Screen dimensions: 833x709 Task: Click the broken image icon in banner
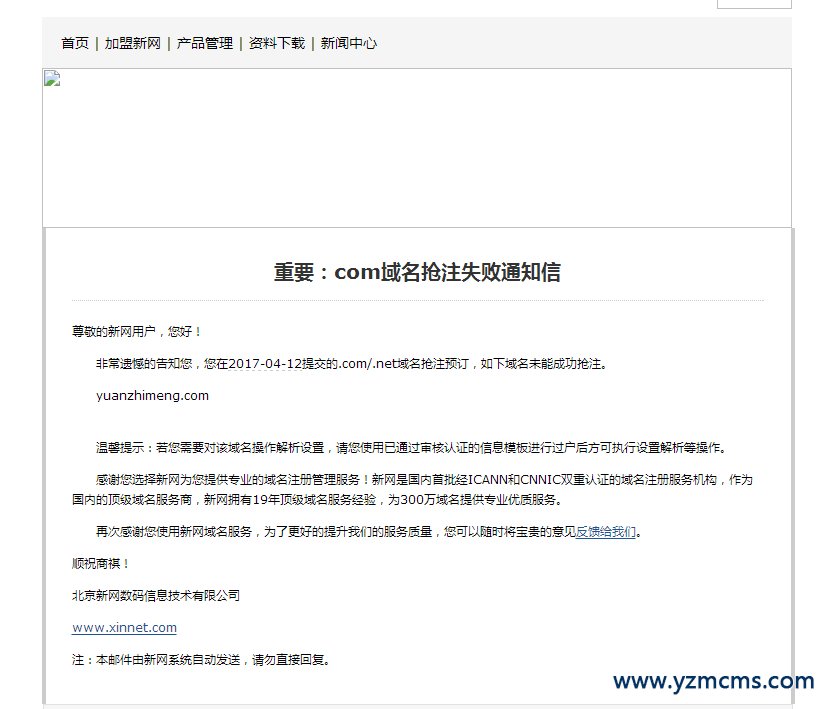52,79
